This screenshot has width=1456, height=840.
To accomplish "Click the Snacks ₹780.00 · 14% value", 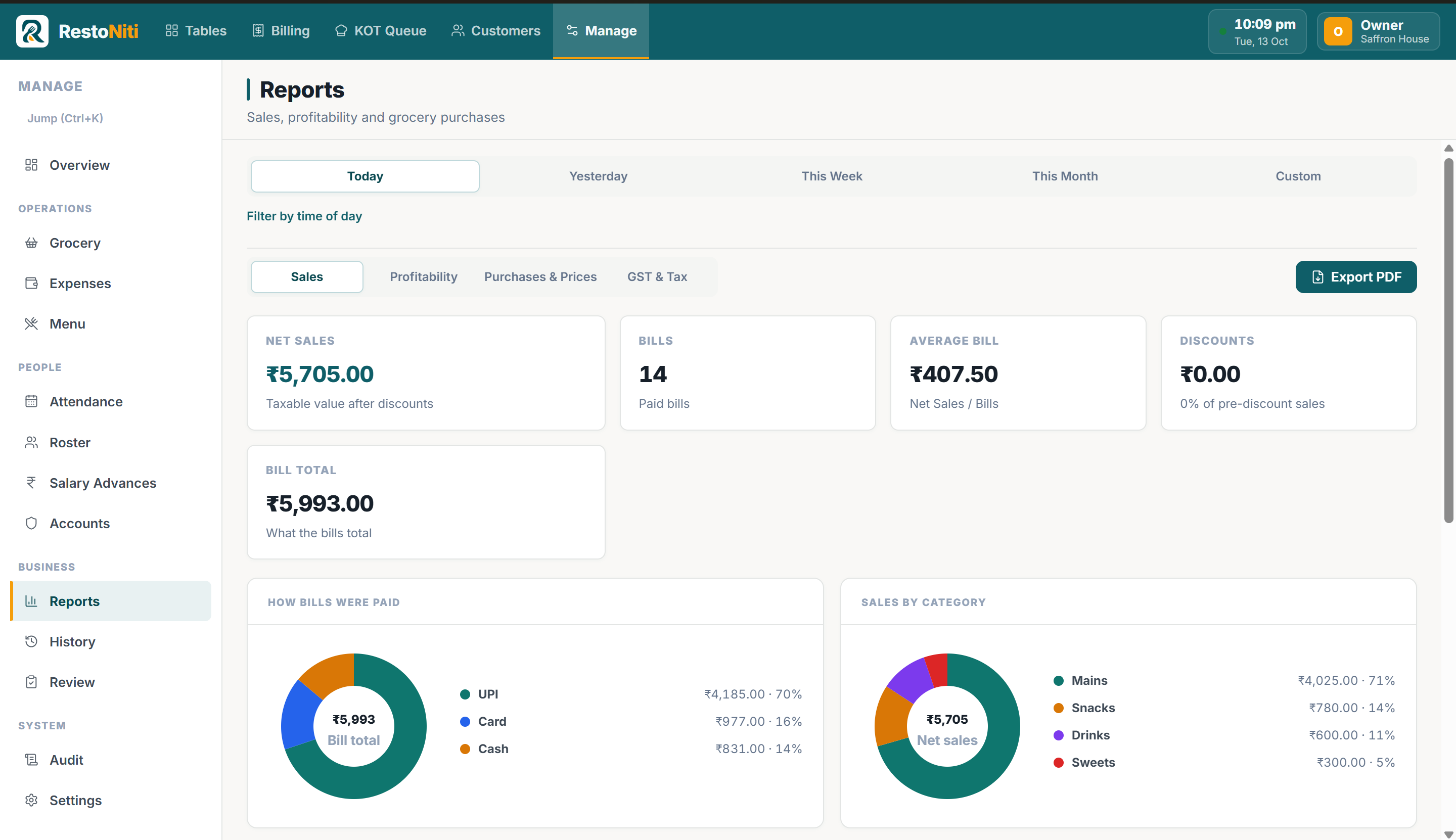I will [1351, 708].
